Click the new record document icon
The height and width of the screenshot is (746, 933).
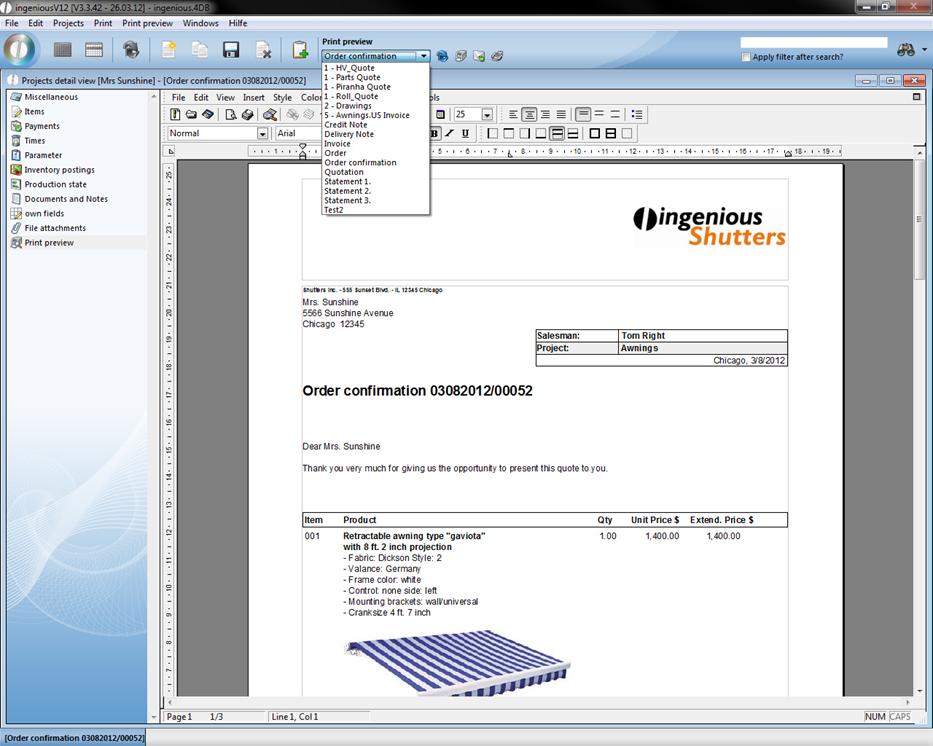(x=169, y=50)
